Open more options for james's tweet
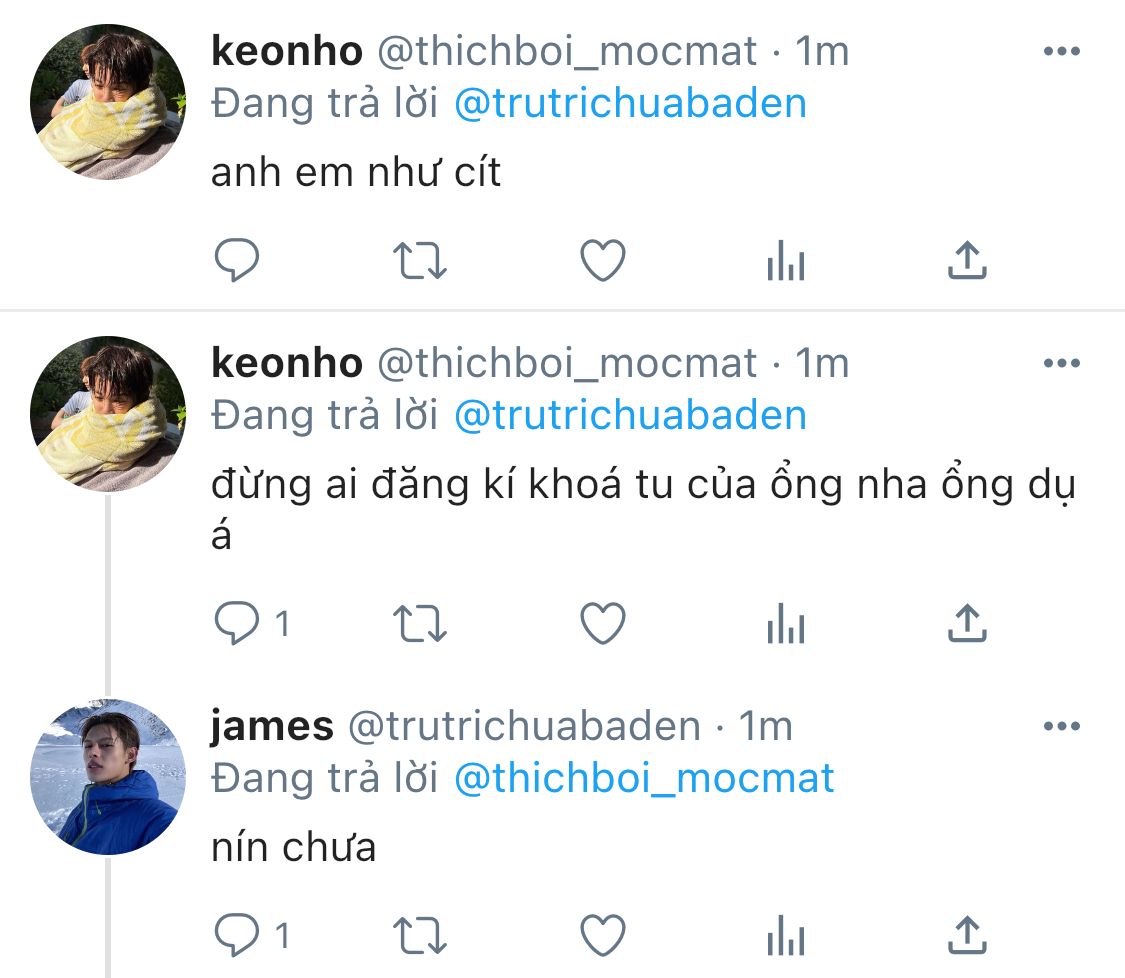This screenshot has height=978, width=1125. pos(1062,726)
